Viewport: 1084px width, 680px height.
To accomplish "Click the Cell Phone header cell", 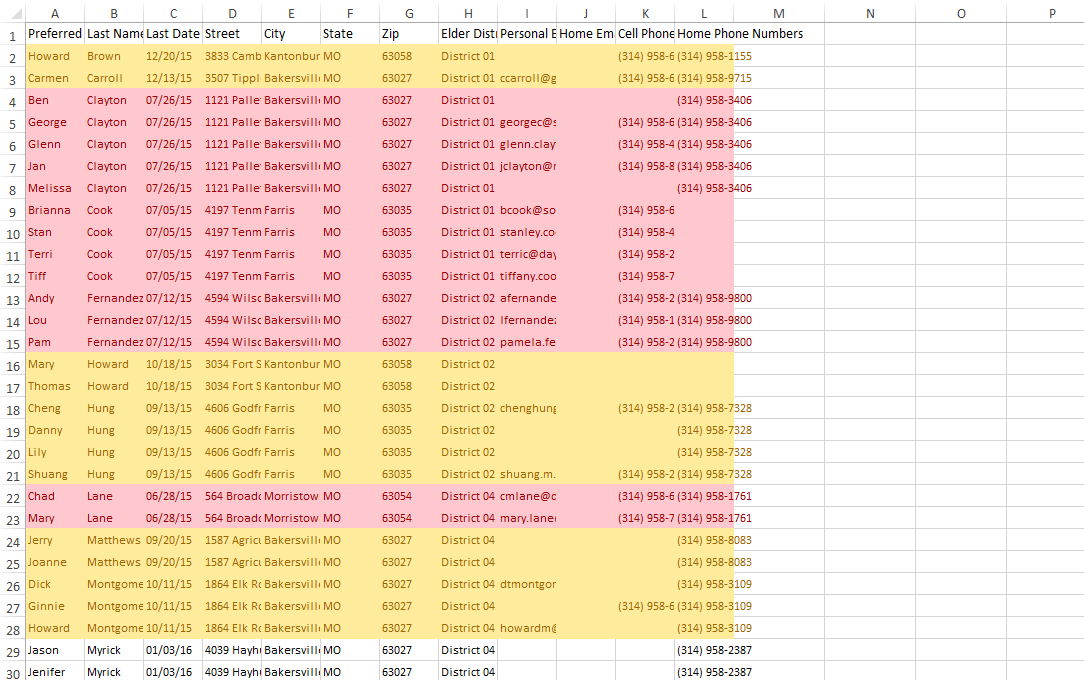I will [x=645, y=33].
